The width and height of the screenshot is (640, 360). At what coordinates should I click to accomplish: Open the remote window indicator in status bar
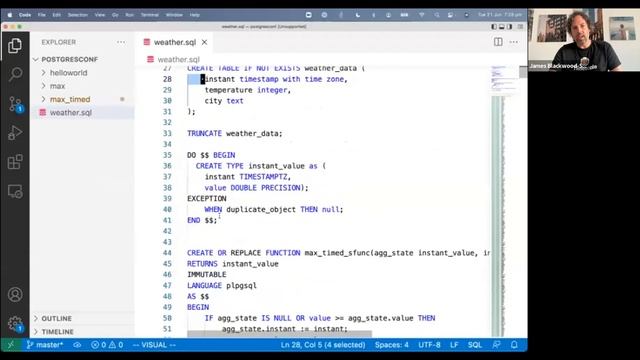click(x=11, y=345)
